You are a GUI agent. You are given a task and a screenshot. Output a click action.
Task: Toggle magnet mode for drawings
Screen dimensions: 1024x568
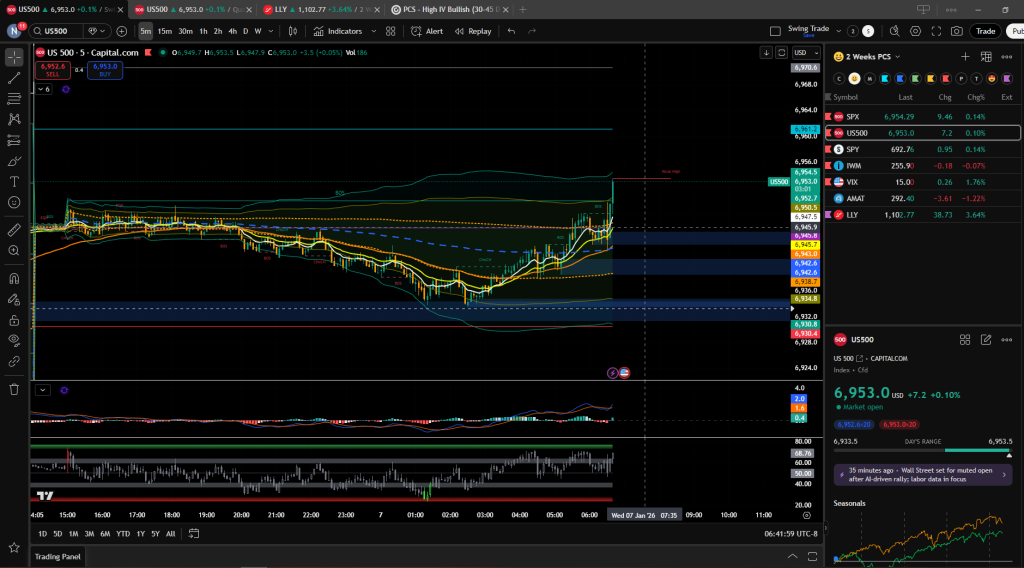click(14, 279)
